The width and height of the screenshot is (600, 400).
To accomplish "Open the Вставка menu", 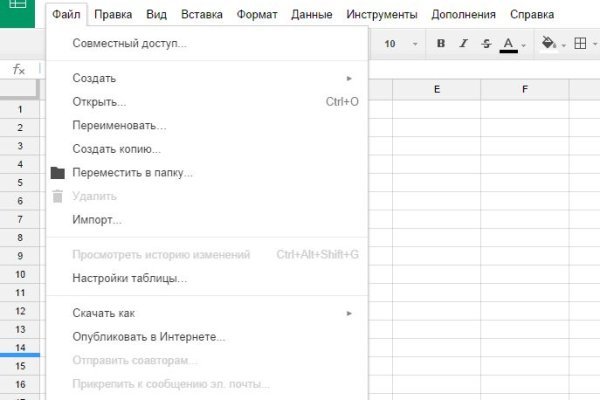I will point(203,15).
